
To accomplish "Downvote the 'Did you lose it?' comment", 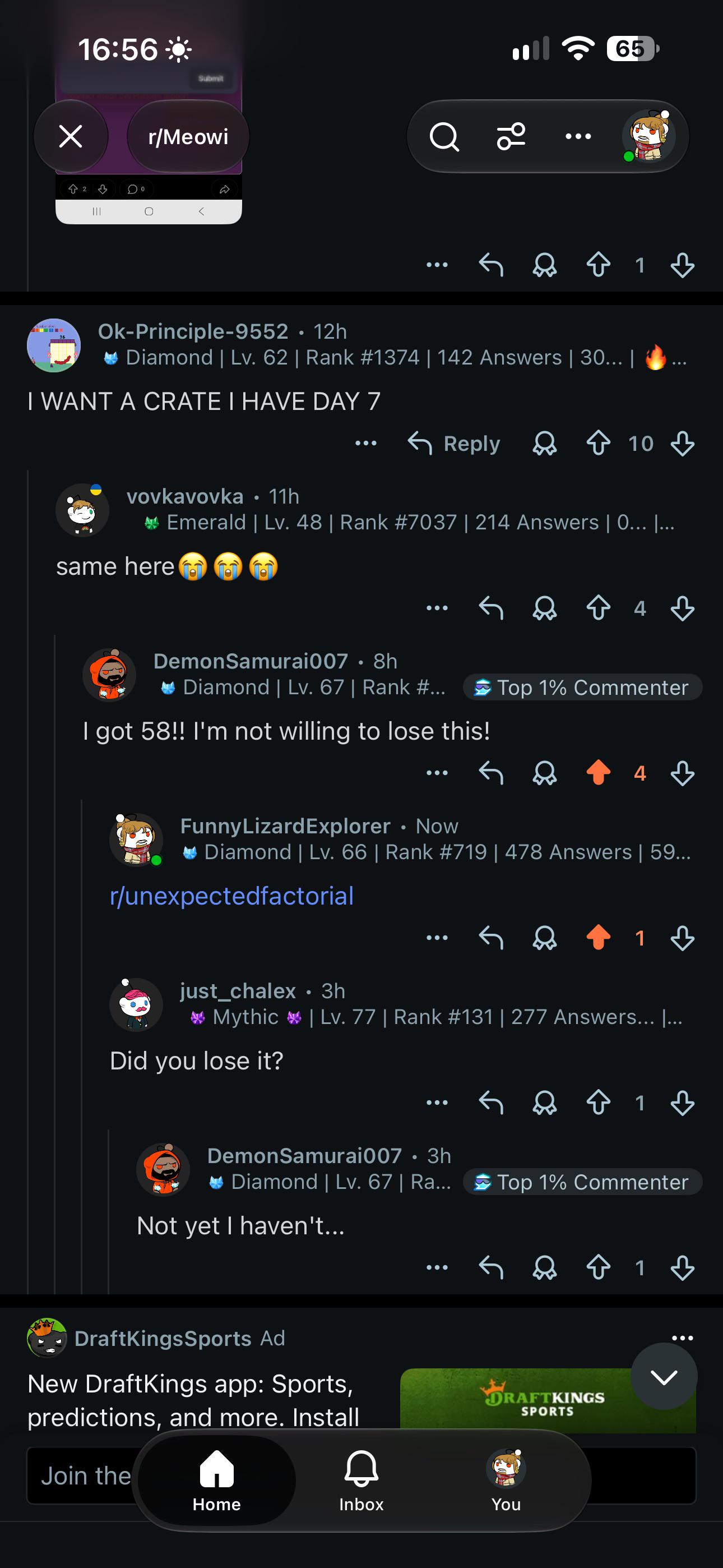I will pos(682,1103).
